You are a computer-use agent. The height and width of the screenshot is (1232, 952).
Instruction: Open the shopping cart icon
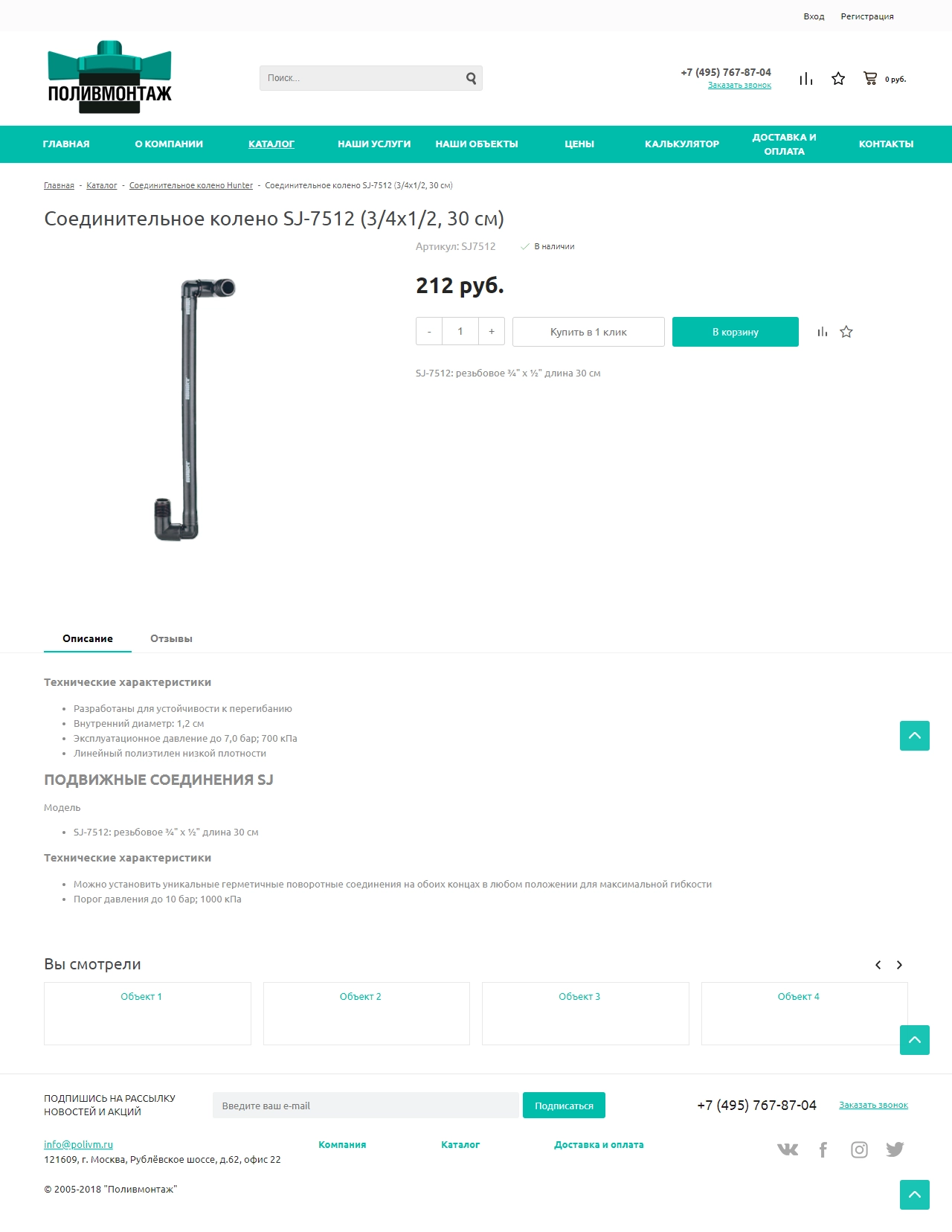[870, 78]
